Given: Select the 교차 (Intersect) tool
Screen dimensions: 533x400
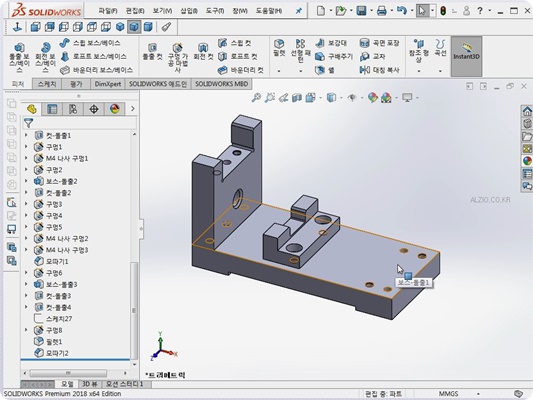Looking at the screenshot, I should (373, 56).
